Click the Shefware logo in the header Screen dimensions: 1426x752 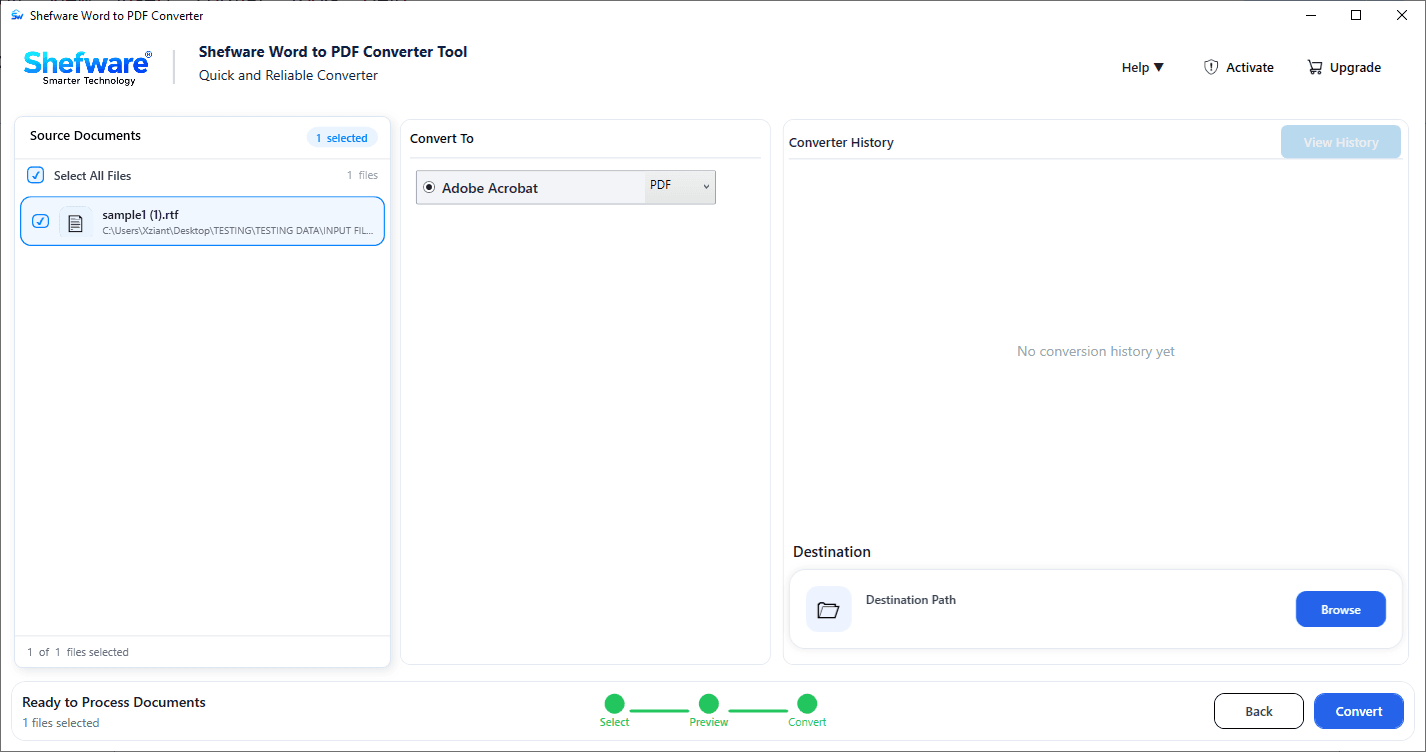click(88, 67)
